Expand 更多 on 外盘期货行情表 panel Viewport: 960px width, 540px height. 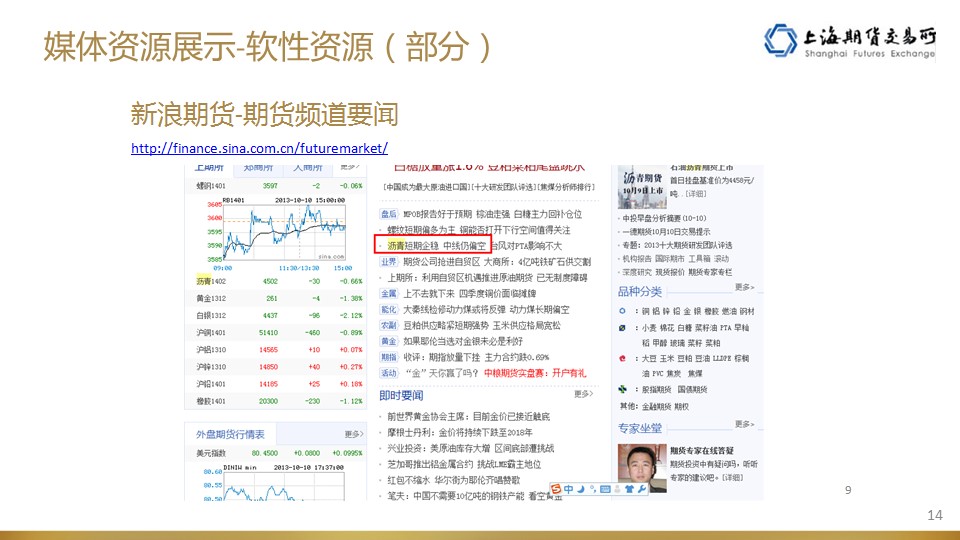[353, 434]
